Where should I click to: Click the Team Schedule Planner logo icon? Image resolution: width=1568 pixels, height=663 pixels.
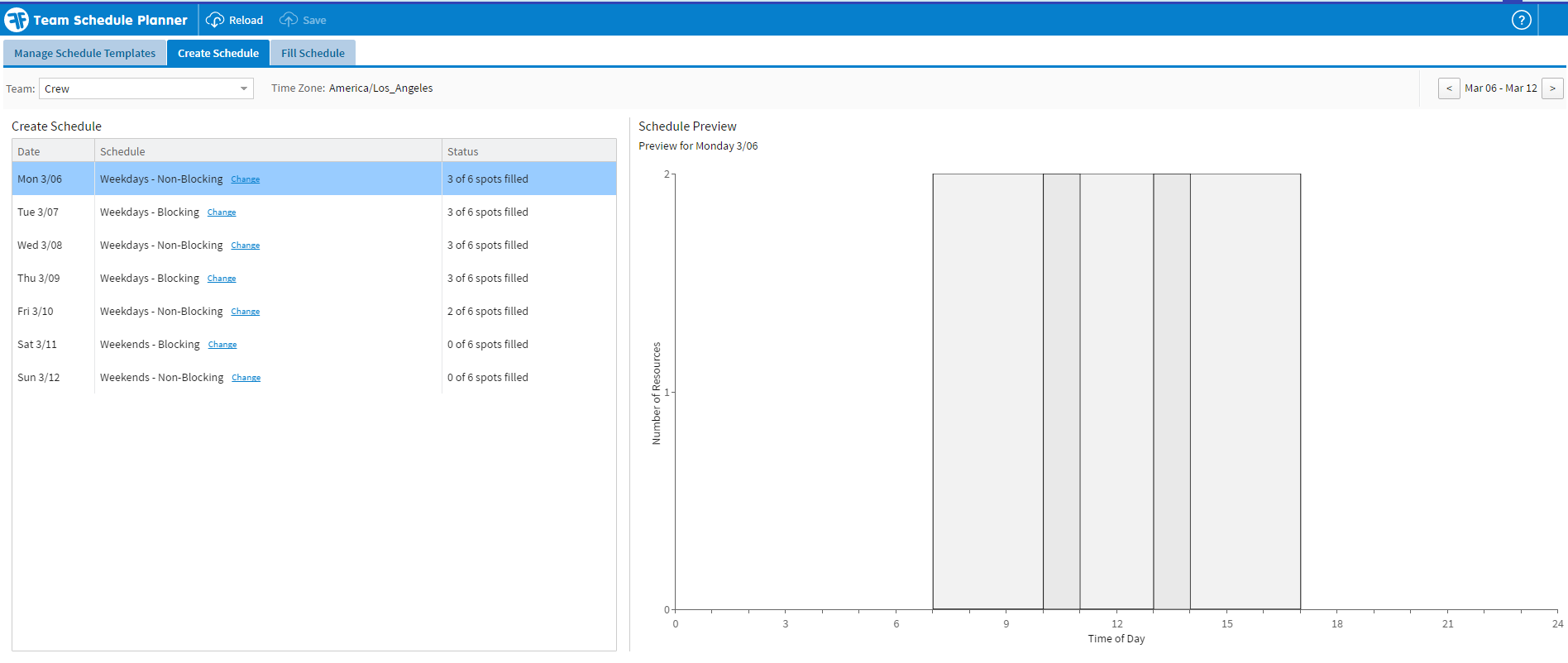(17, 20)
